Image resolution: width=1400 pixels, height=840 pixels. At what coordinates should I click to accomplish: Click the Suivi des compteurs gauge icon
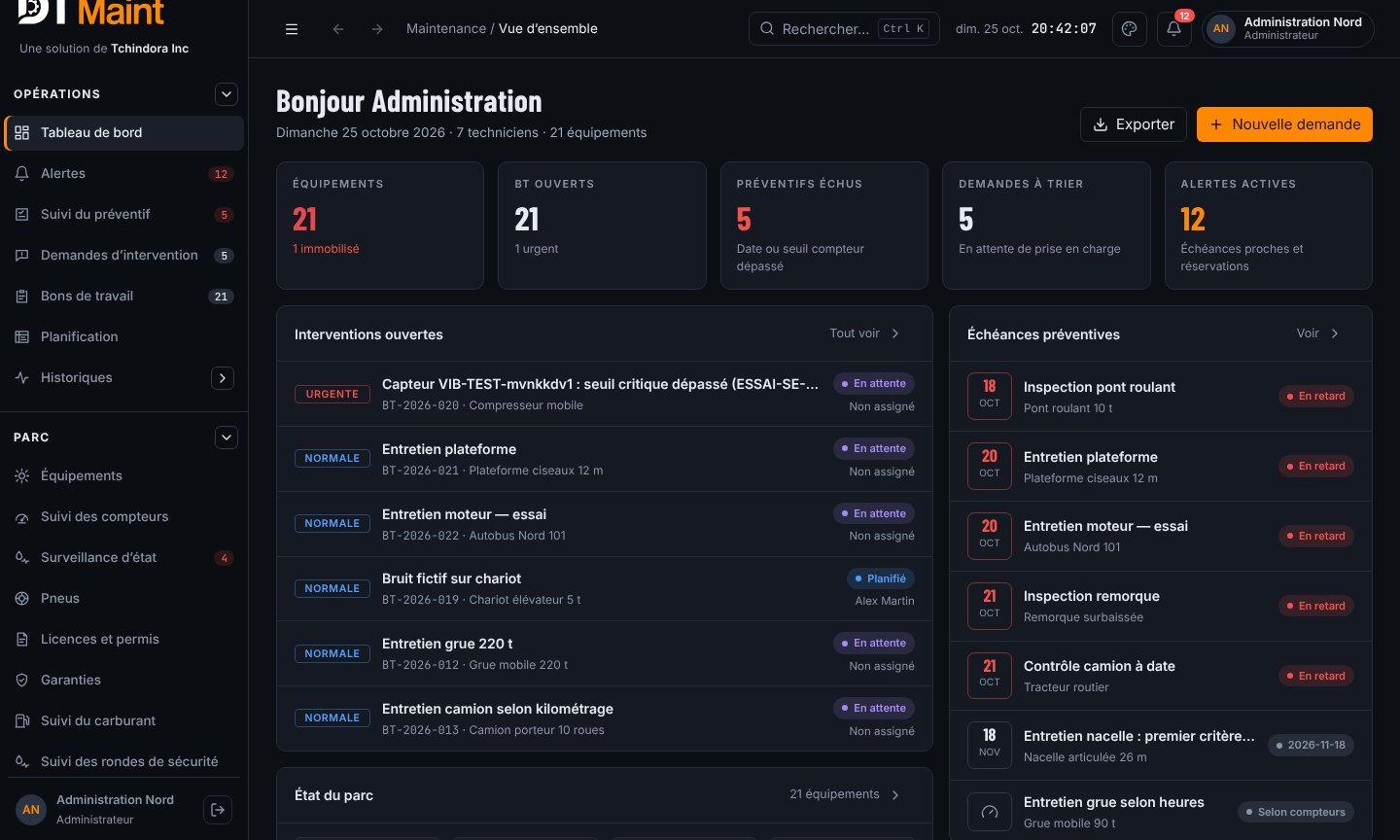22,516
